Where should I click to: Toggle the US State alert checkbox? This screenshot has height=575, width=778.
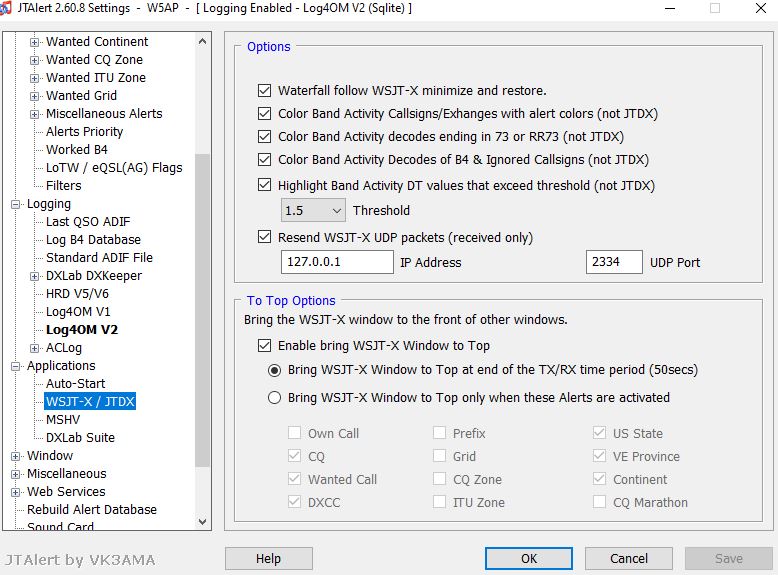coord(599,433)
